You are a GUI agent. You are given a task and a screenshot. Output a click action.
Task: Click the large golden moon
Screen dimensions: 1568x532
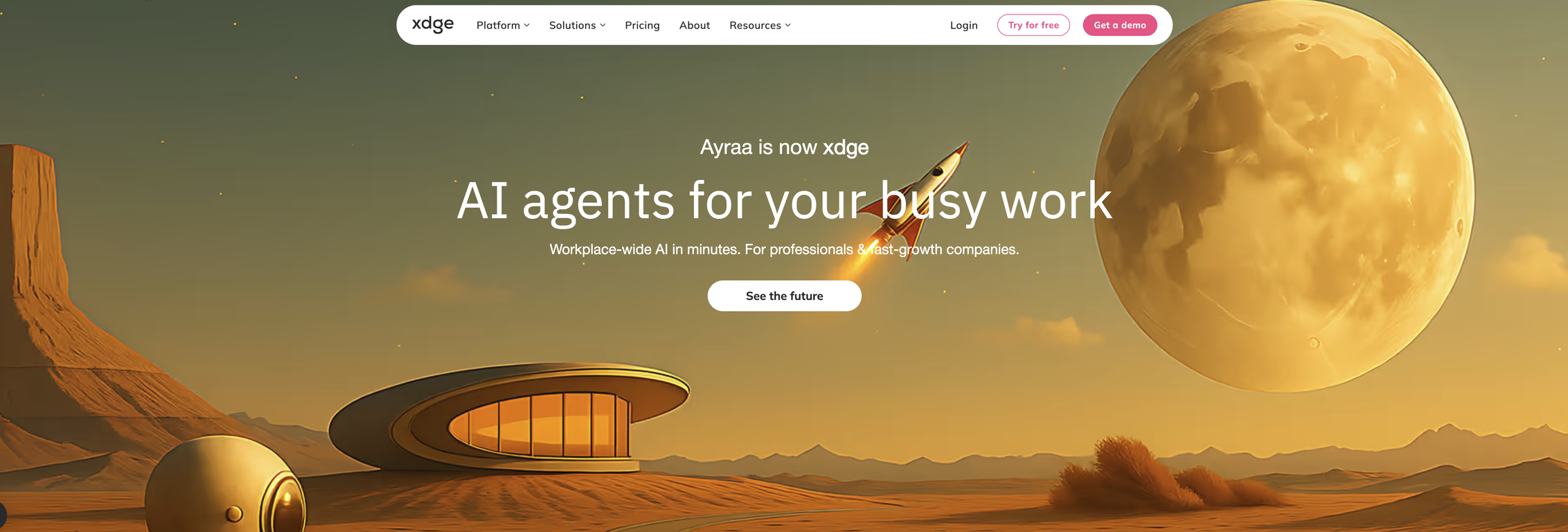1285,197
